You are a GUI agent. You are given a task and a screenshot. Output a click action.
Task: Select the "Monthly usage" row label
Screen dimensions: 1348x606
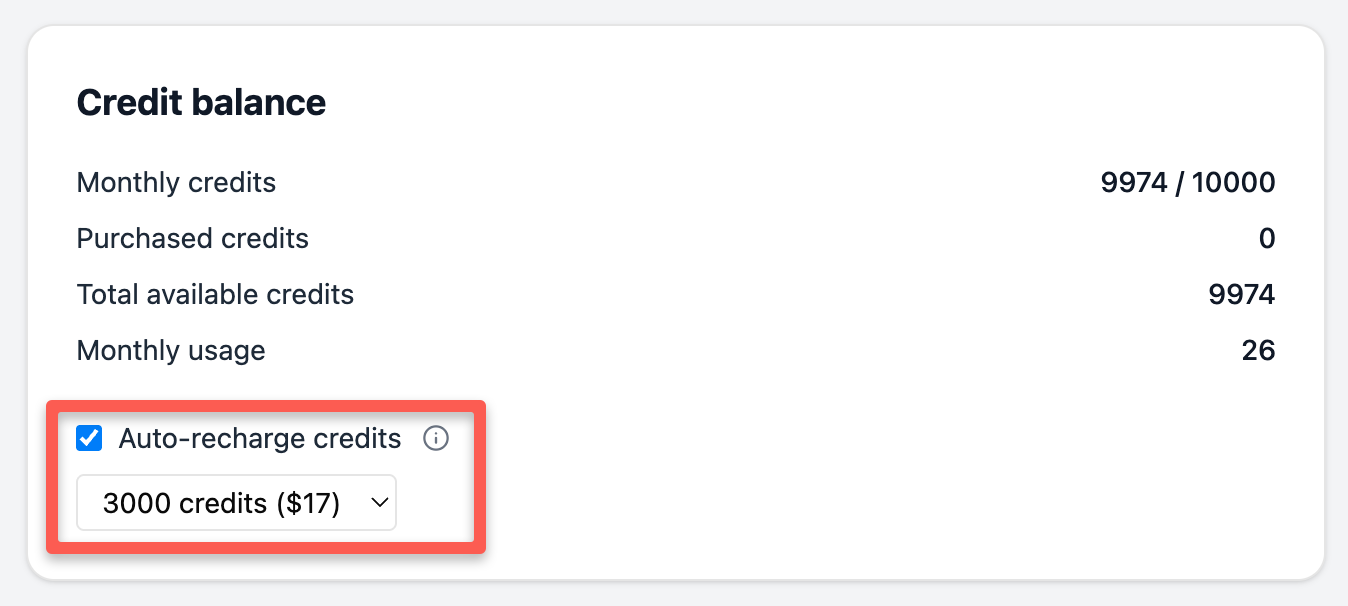click(x=171, y=351)
